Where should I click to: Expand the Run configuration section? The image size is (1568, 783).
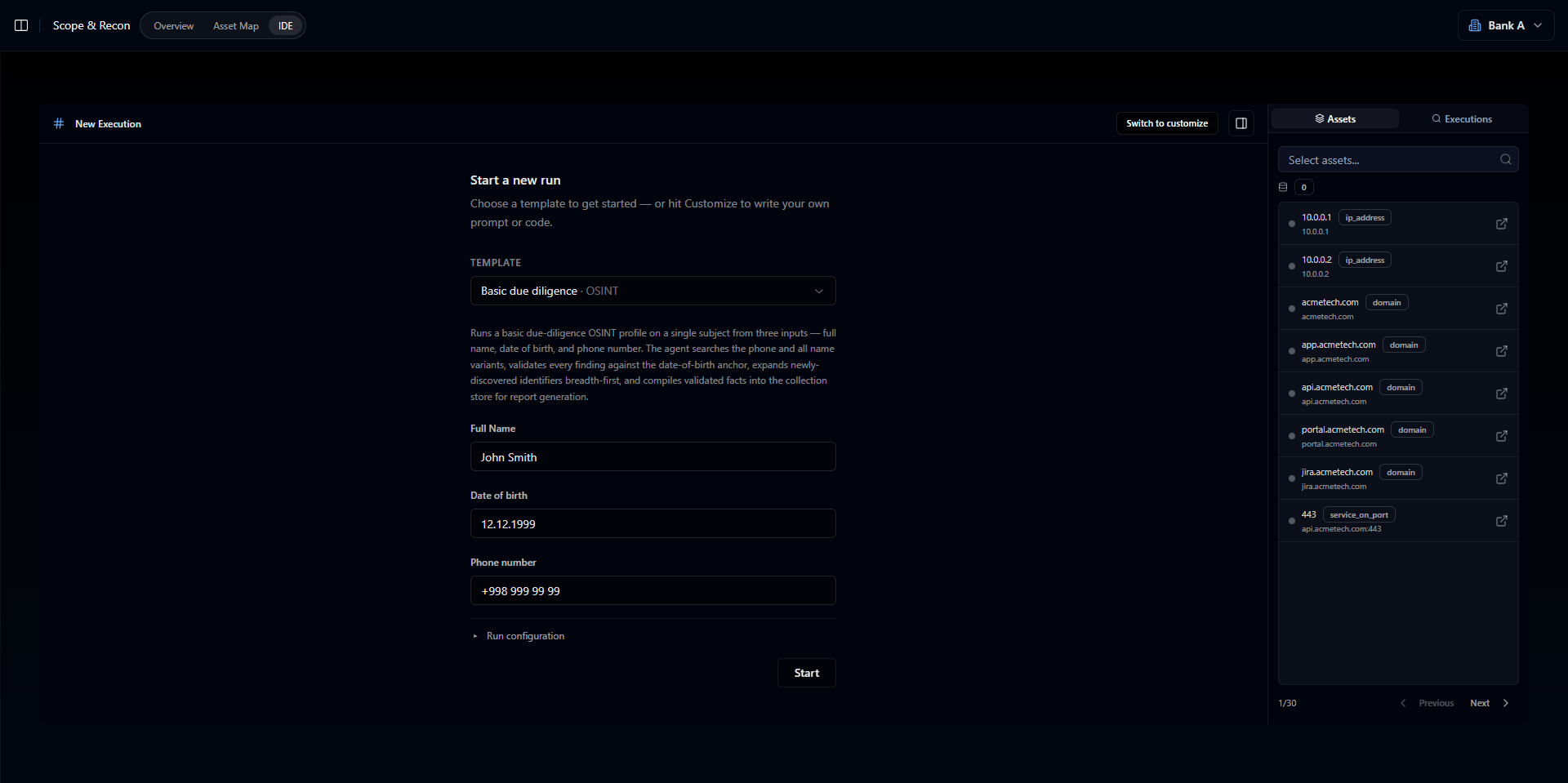[x=519, y=636]
